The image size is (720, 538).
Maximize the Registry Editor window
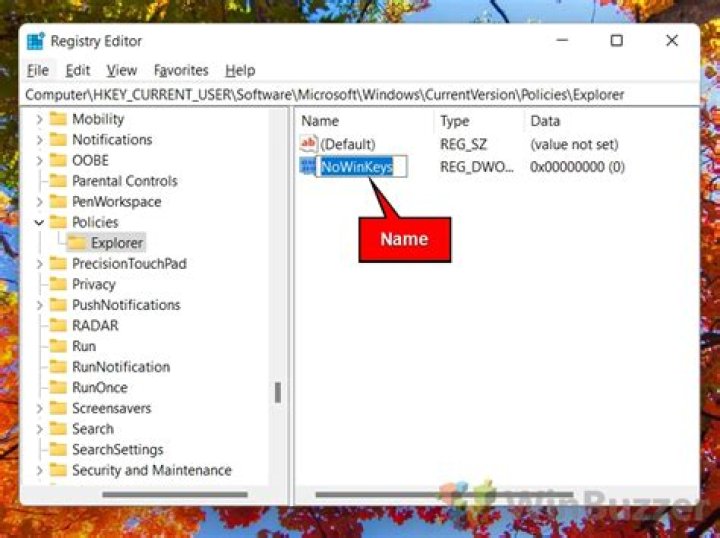pyautogui.click(x=616, y=40)
